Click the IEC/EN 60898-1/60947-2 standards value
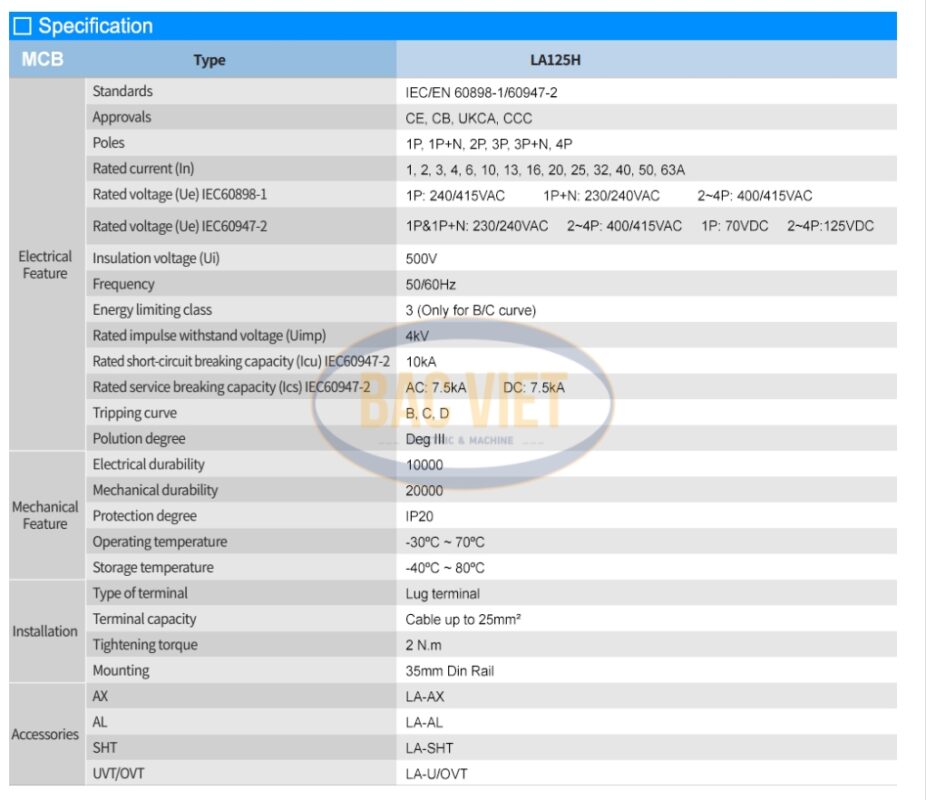This screenshot has width=926, height=800. 481,92
